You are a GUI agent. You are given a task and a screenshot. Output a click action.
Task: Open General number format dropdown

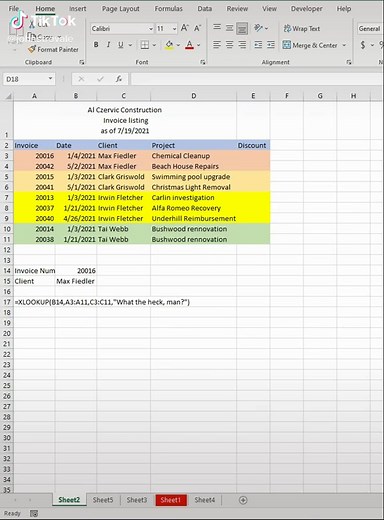click(x=370, y=29)
